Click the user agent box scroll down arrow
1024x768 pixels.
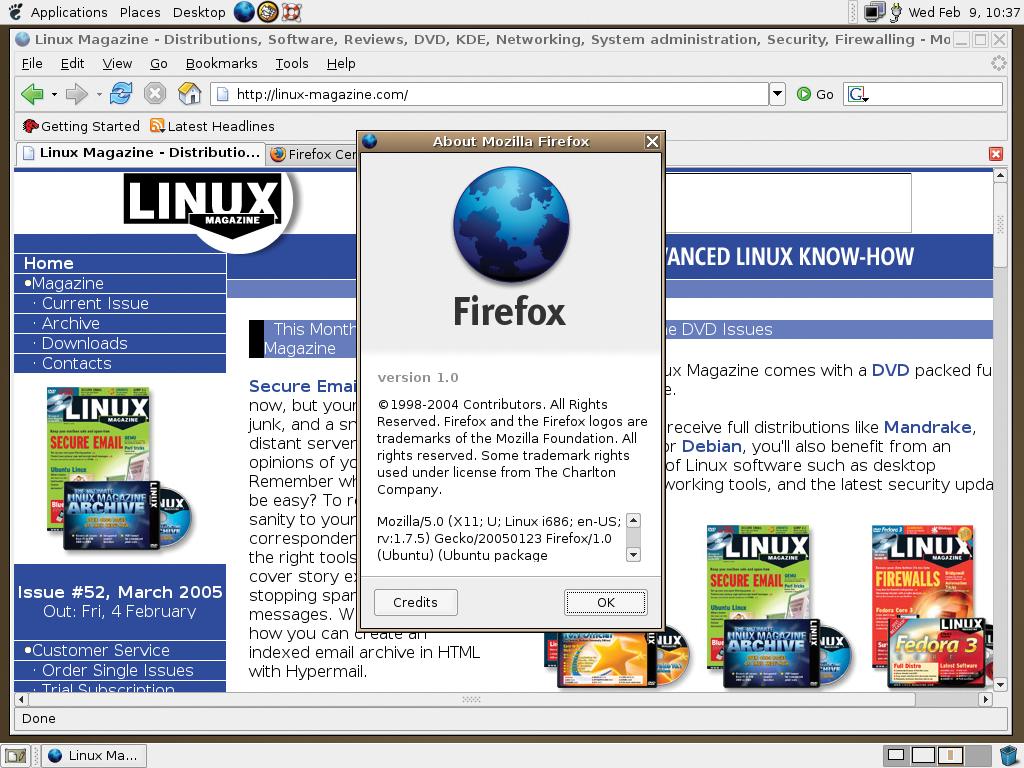click(x=633, y=554)
